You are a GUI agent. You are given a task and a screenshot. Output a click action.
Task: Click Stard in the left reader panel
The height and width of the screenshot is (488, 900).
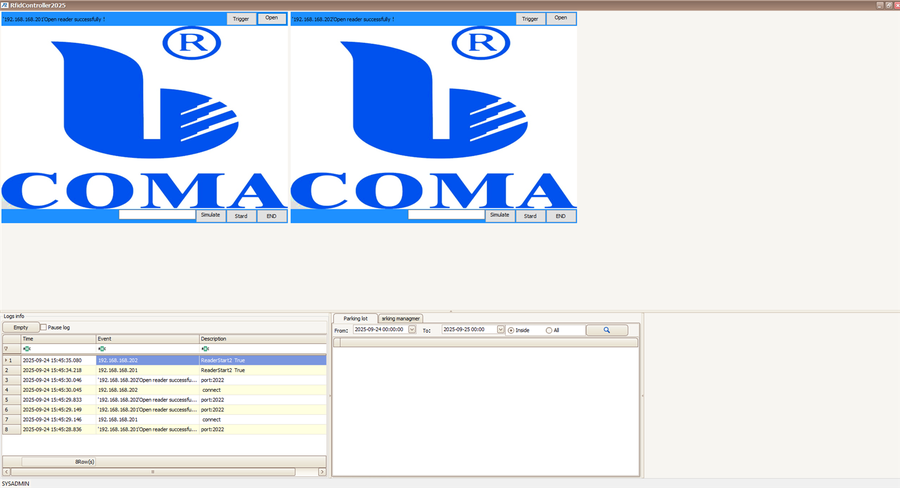(x=241, y=216)
